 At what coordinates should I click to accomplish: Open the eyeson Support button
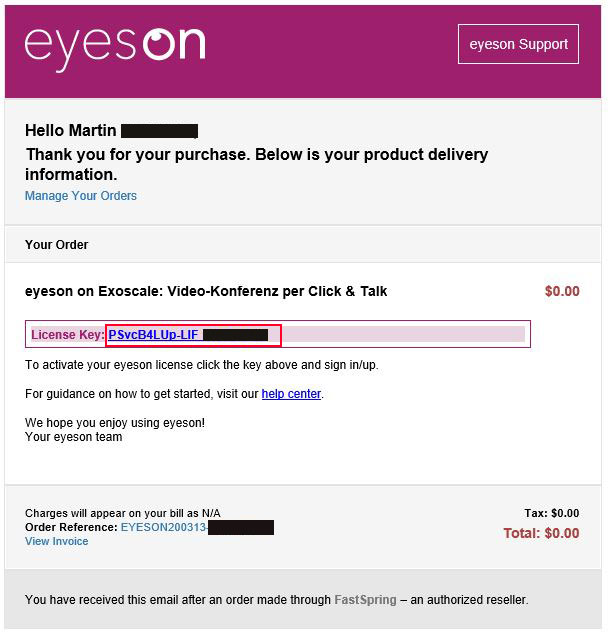coord(518,44)
